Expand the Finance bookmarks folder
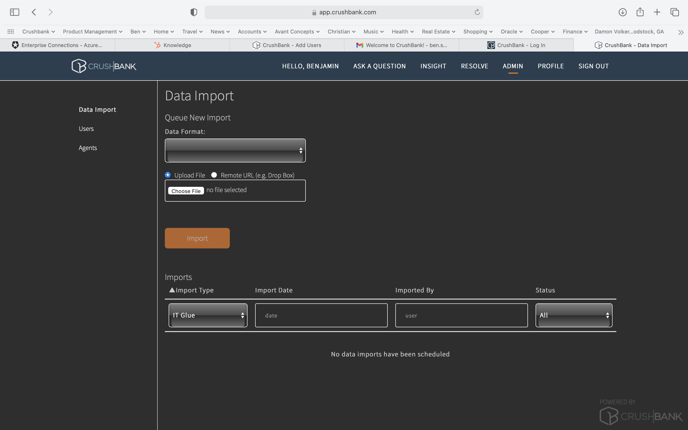Viewport: 688px width, 430px height. pyautogui.click(x=575, y=32)
